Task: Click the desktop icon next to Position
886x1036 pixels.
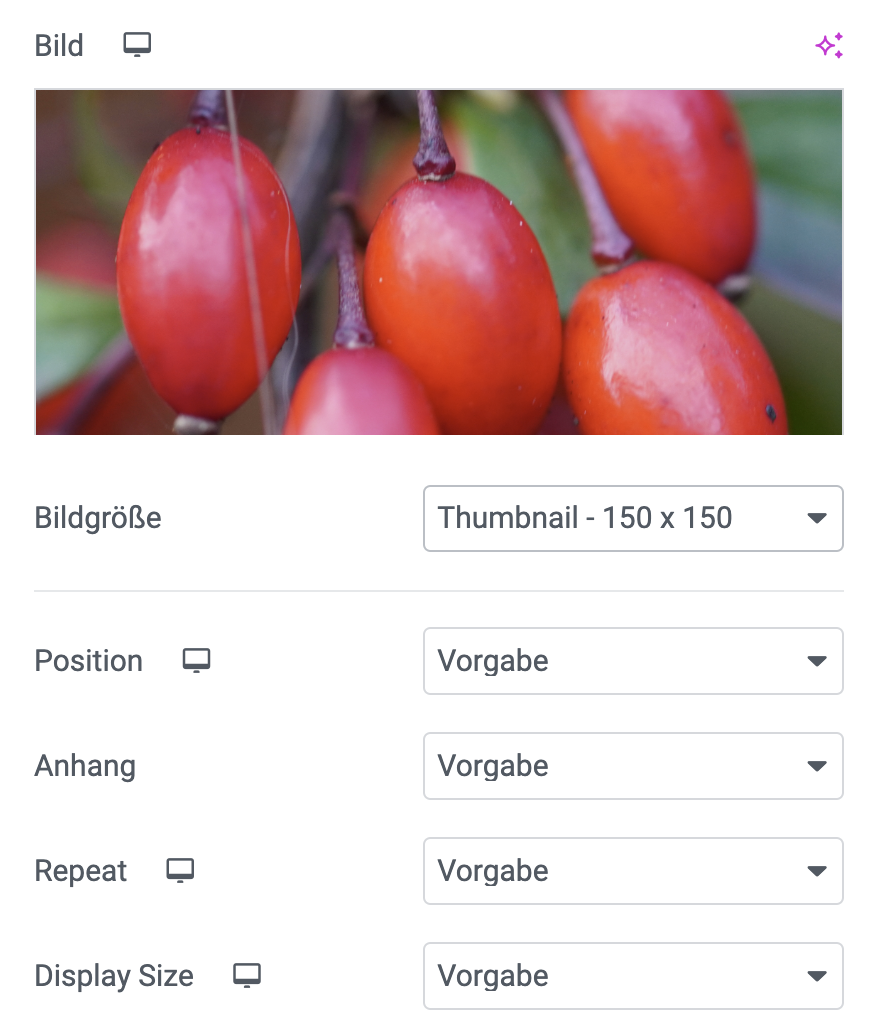Action: click(x=197, y=661)
